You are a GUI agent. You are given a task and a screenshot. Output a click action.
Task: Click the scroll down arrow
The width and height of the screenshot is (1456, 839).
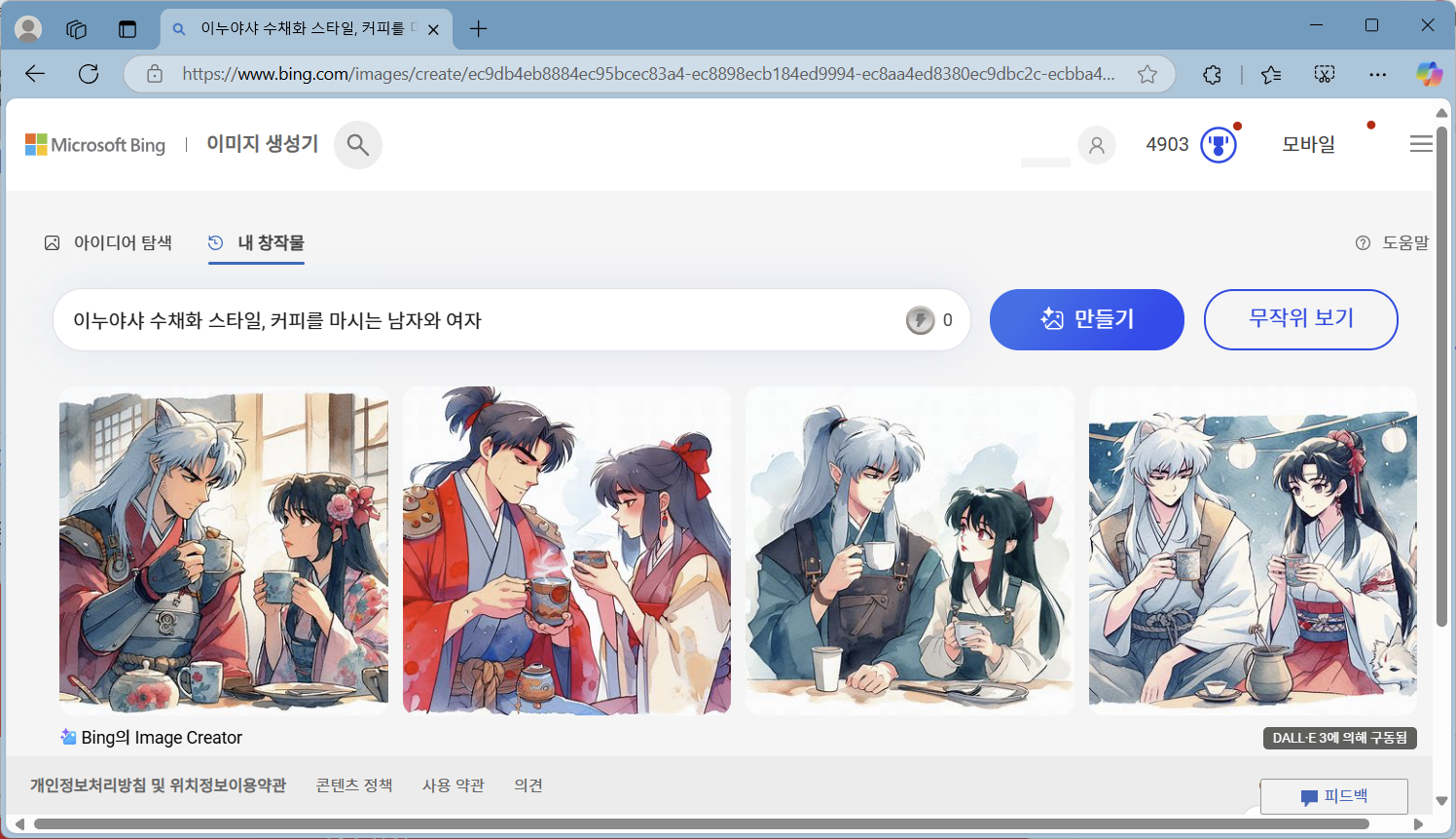(x=1441, y=801)
